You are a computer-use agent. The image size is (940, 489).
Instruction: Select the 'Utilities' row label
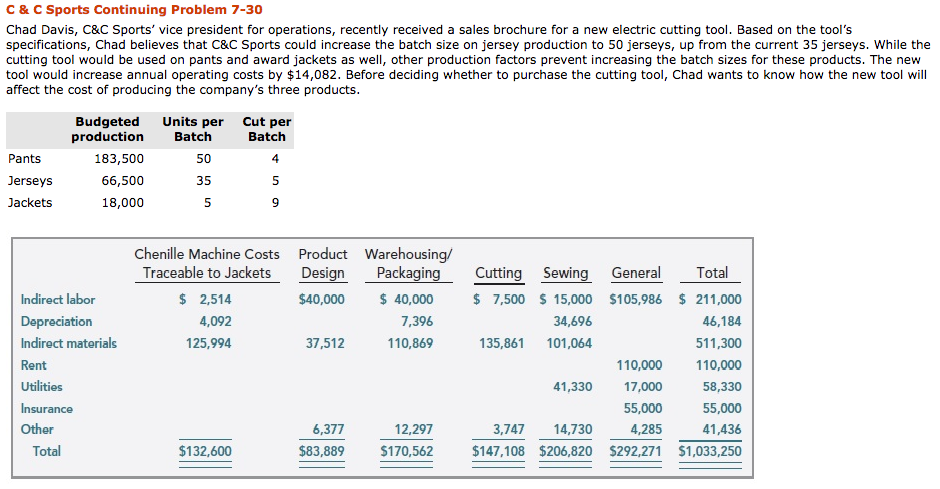[41, 387]
